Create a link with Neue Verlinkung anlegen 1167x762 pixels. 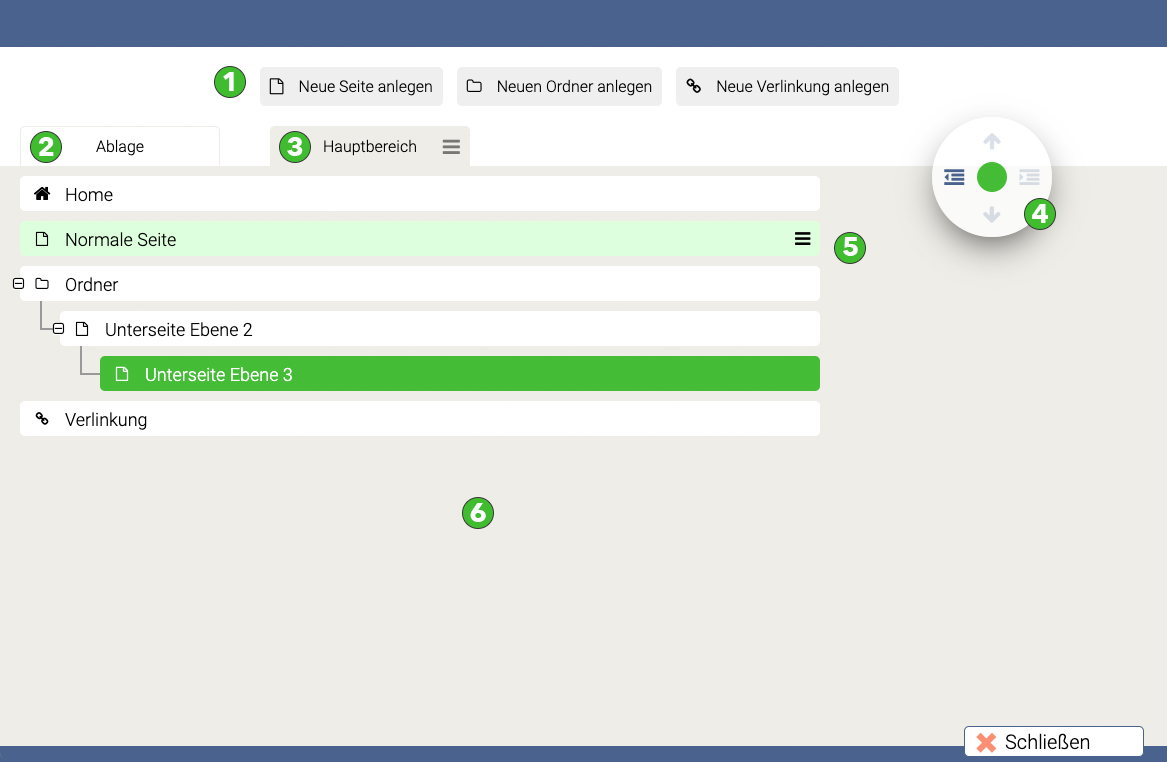click(787, 87)
